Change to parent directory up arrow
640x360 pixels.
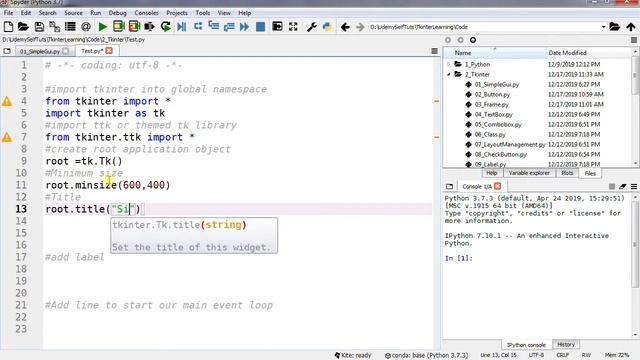click(631, 27)
